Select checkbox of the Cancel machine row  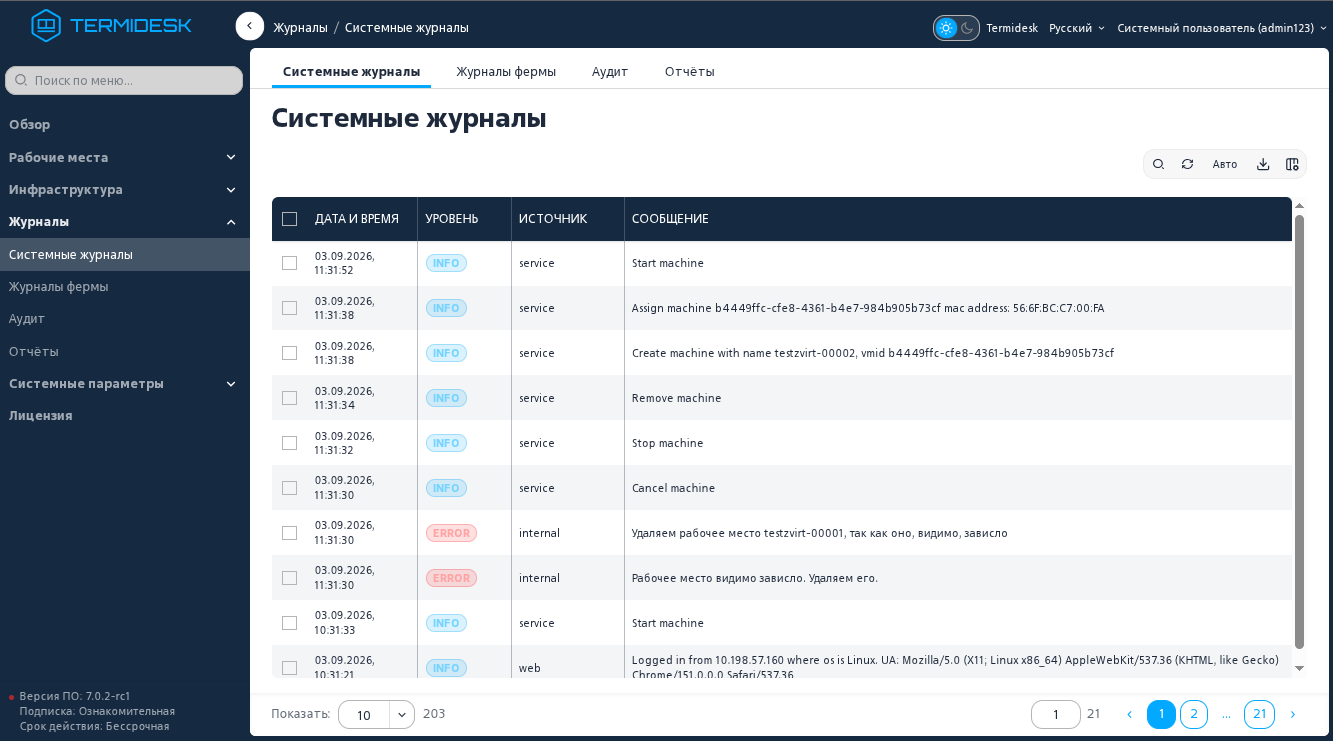tap(290, 488)
